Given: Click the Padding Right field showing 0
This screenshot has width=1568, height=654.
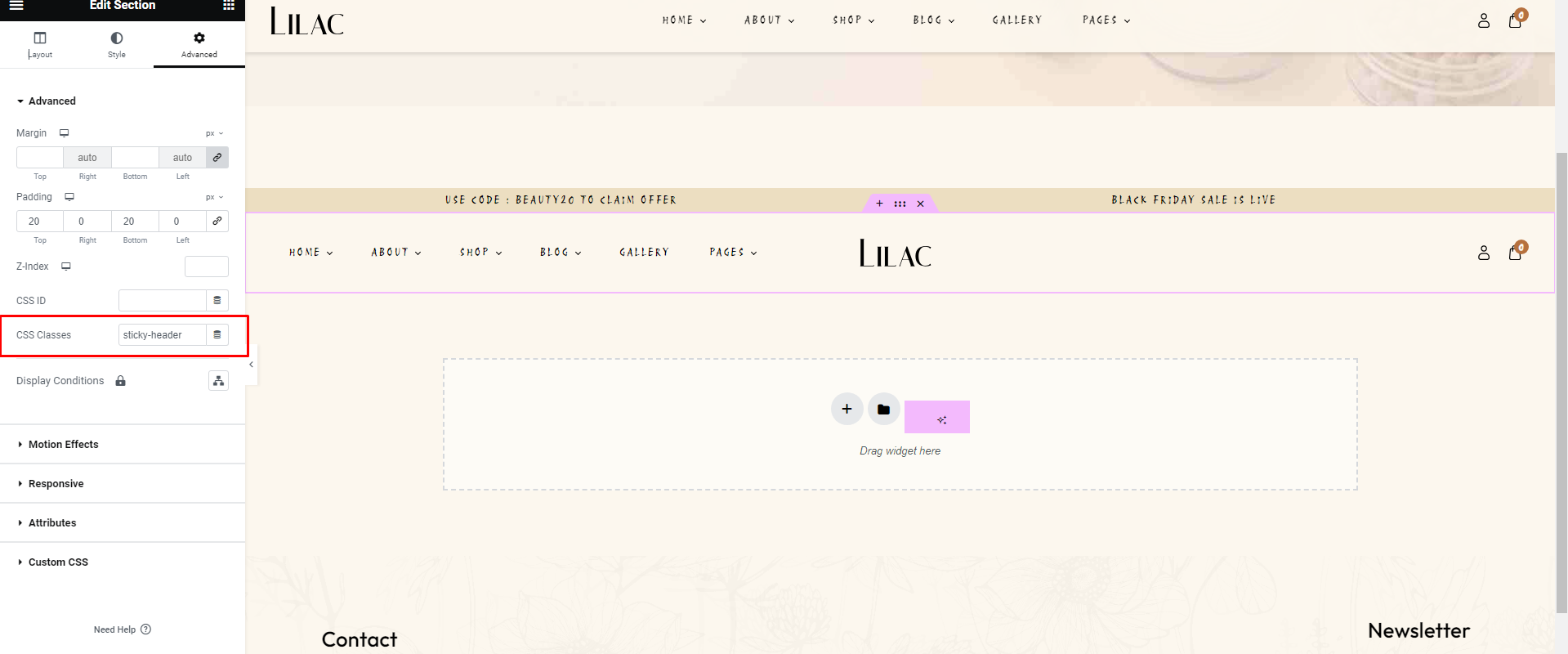Looking at the screenshot, I should 87,222.
